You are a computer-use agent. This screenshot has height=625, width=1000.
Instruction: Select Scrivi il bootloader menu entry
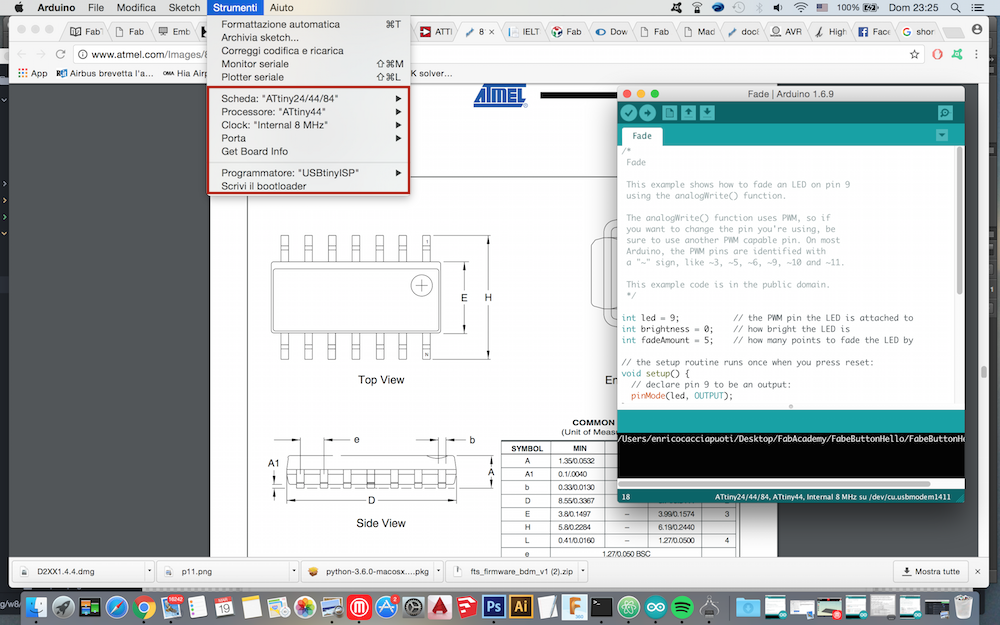coord(309,186)
